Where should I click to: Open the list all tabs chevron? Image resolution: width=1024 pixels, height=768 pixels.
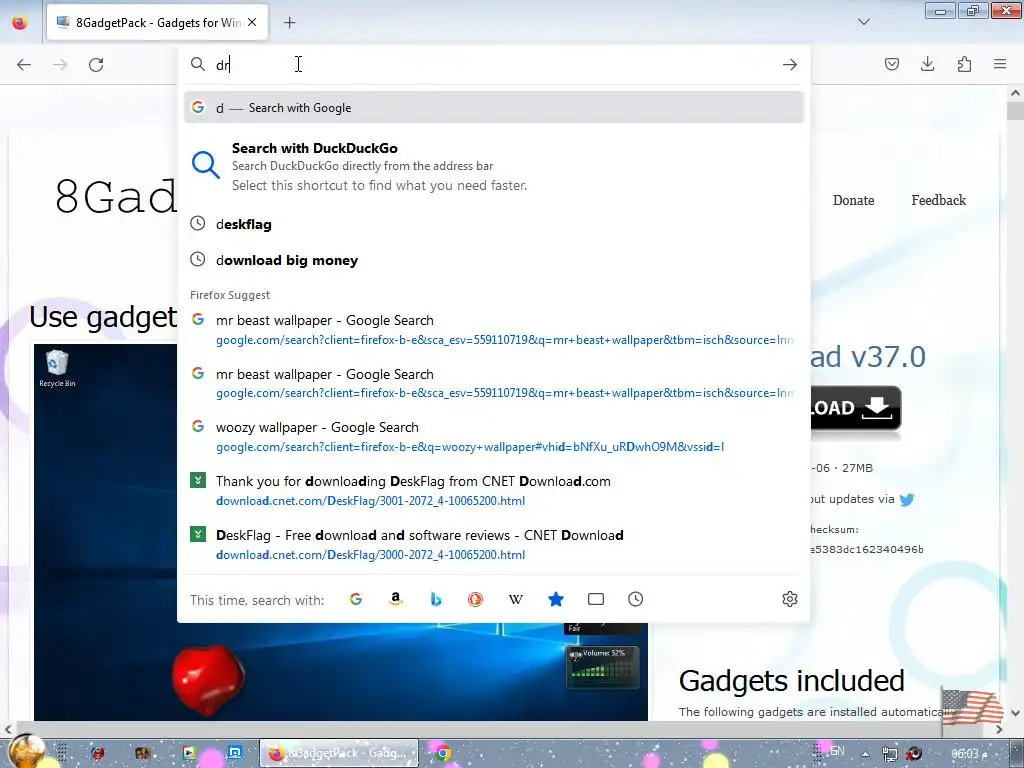pos(863,22)
